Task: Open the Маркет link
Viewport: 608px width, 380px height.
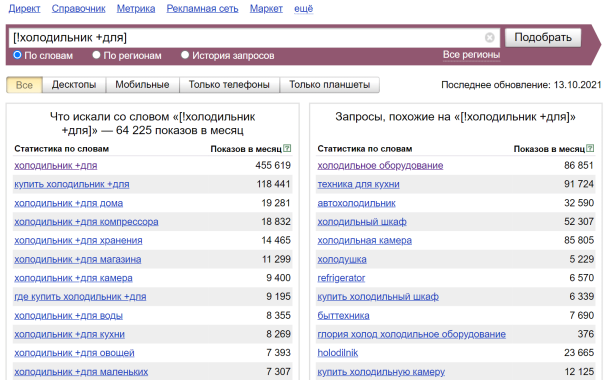Action: tap(266, 9)
